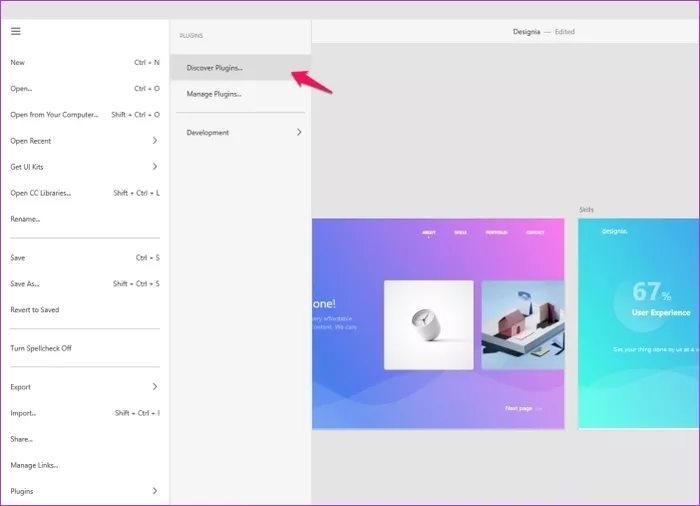Choose New from the file menu

[18, 63]
